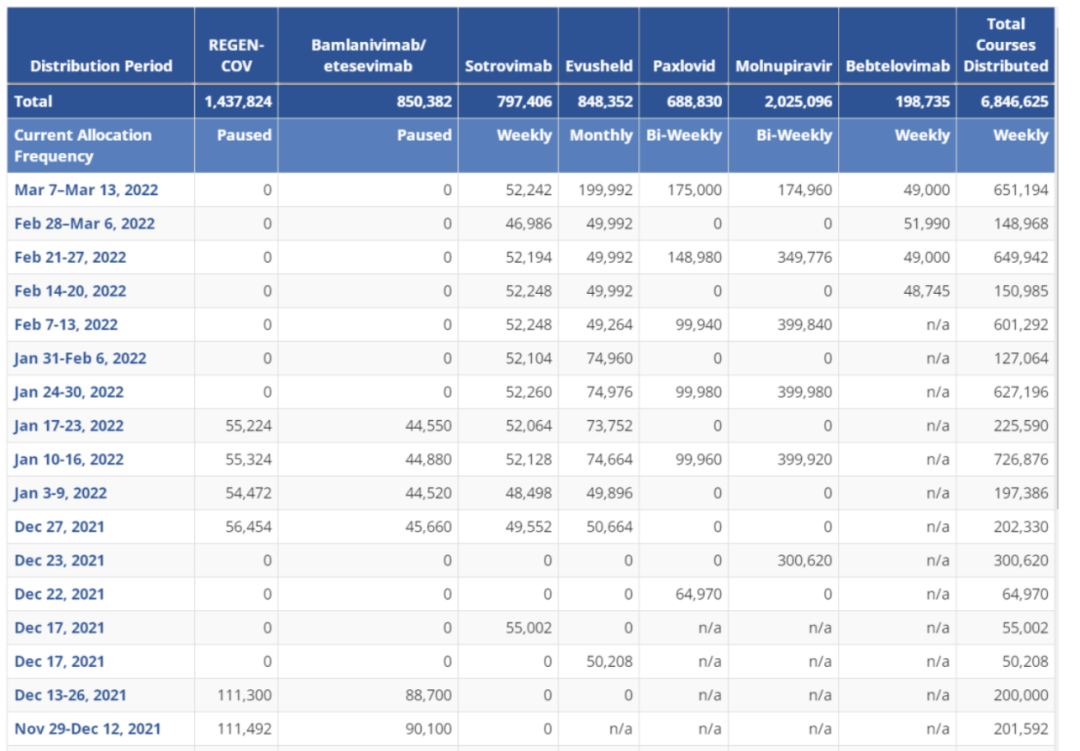This screenshot has height=751, width=1080.
Task: Open the Dec 13-26, 2021 link
Action: point(70,695)
